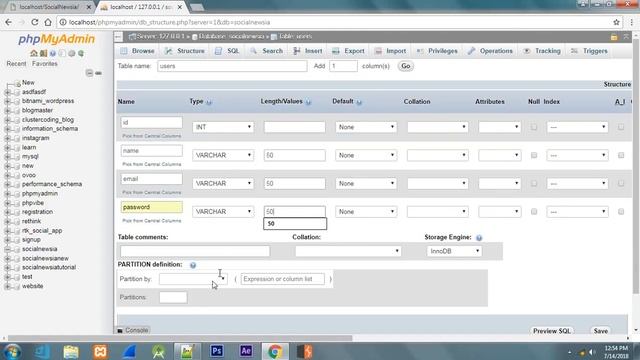Viewport: 640px width, 360px height.
Task: Open Default dropdown for name row
Action: point(366,156)
